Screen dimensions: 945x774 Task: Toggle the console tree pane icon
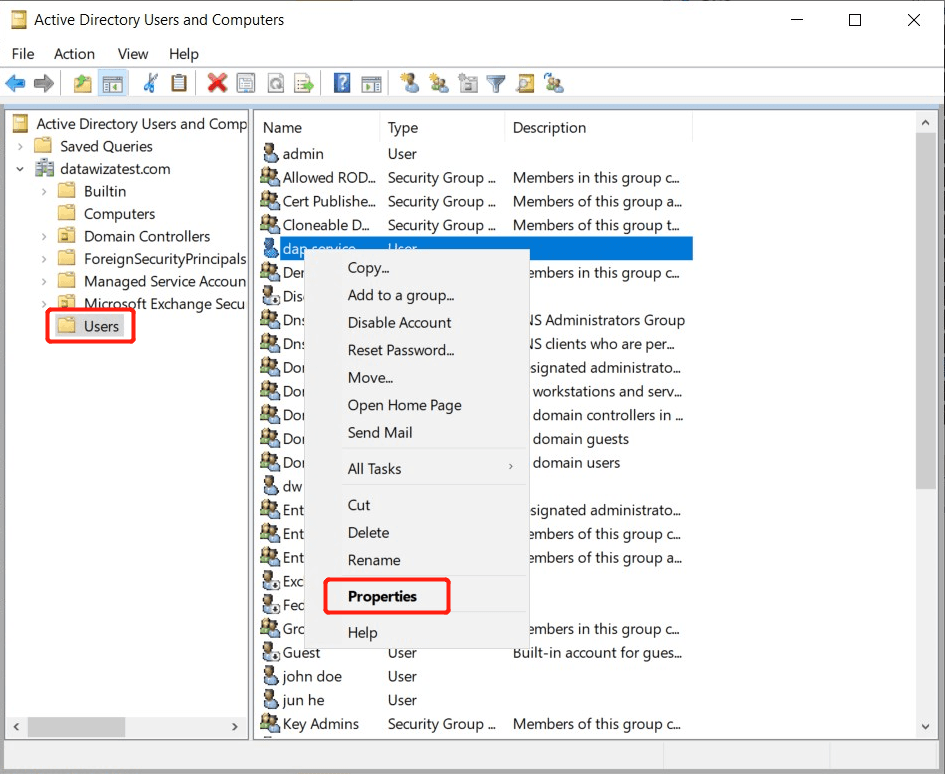click(113, 83)
